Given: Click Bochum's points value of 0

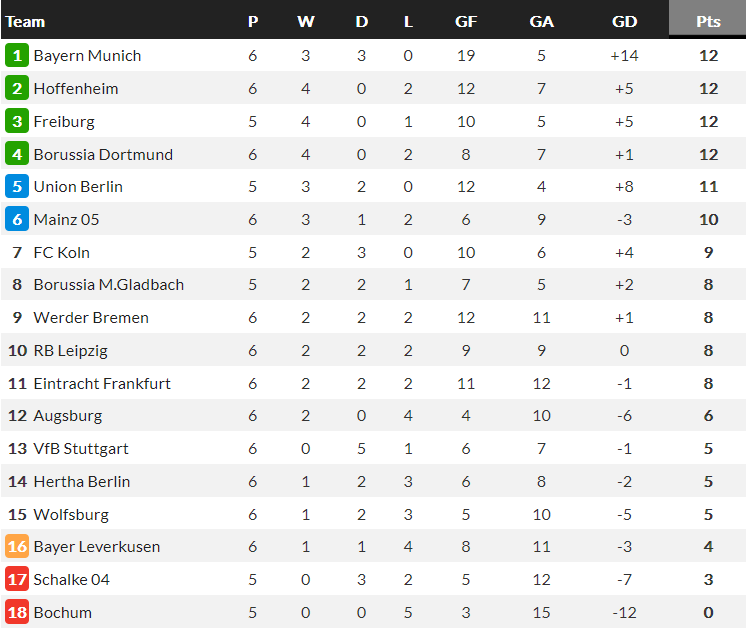Looking at the screenshot, I should (708, 613).
